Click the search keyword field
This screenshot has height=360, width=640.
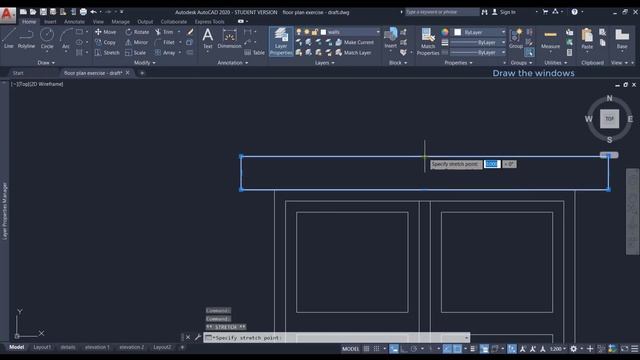[x=442, y=12]
